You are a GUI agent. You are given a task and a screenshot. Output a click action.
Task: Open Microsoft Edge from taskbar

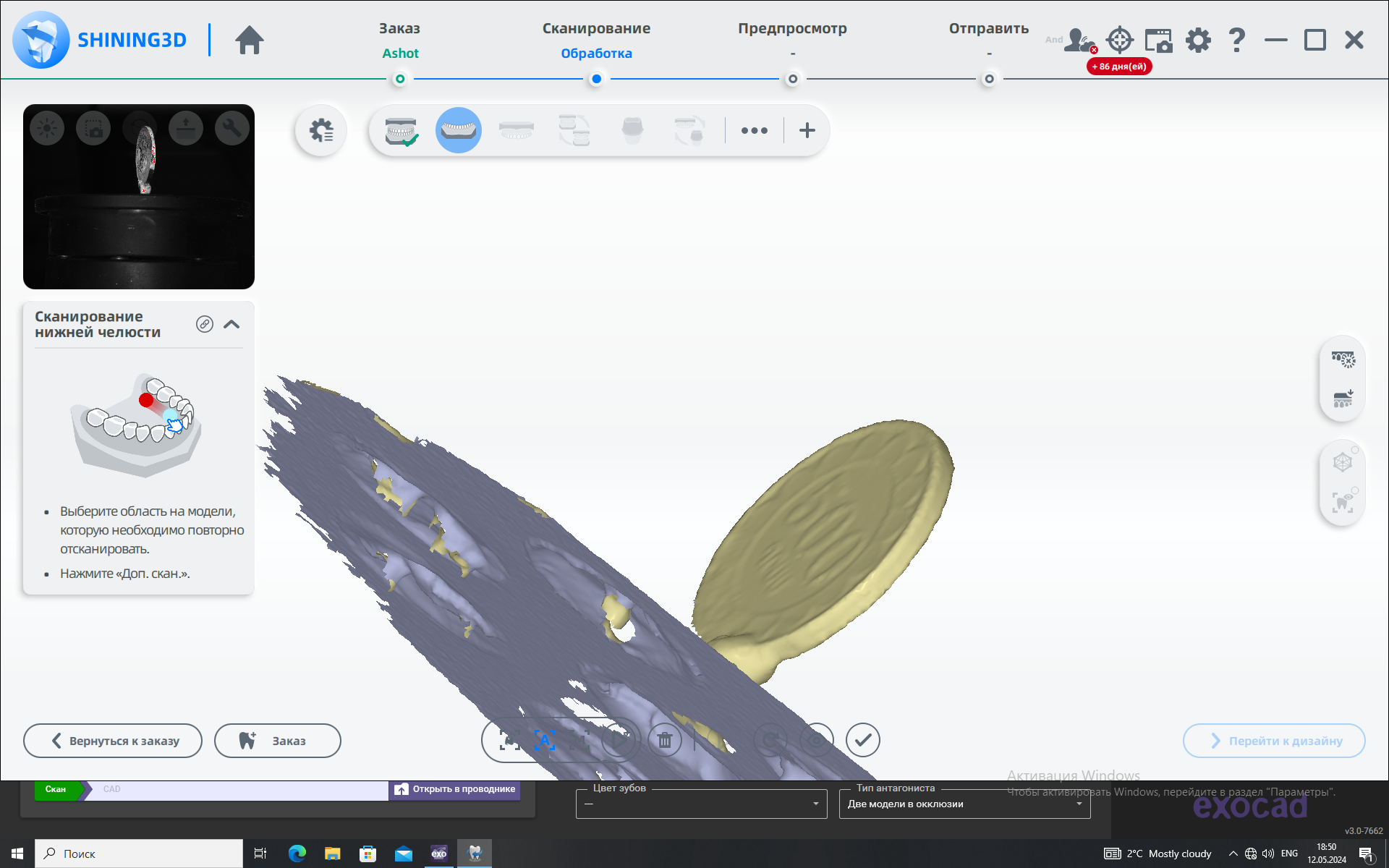[x=297, y=854]
